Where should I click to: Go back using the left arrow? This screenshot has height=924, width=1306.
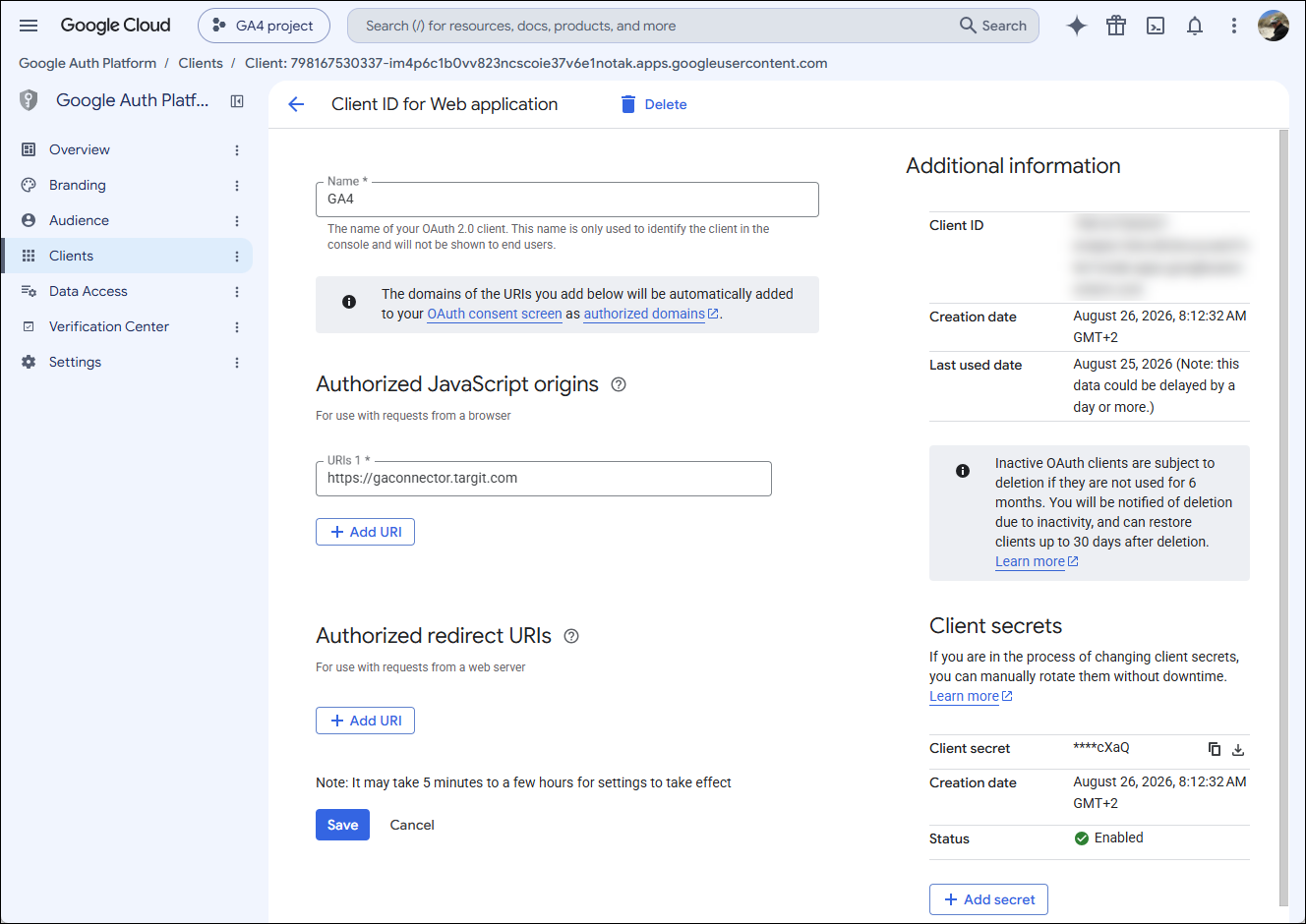click(x=296, y=104)
